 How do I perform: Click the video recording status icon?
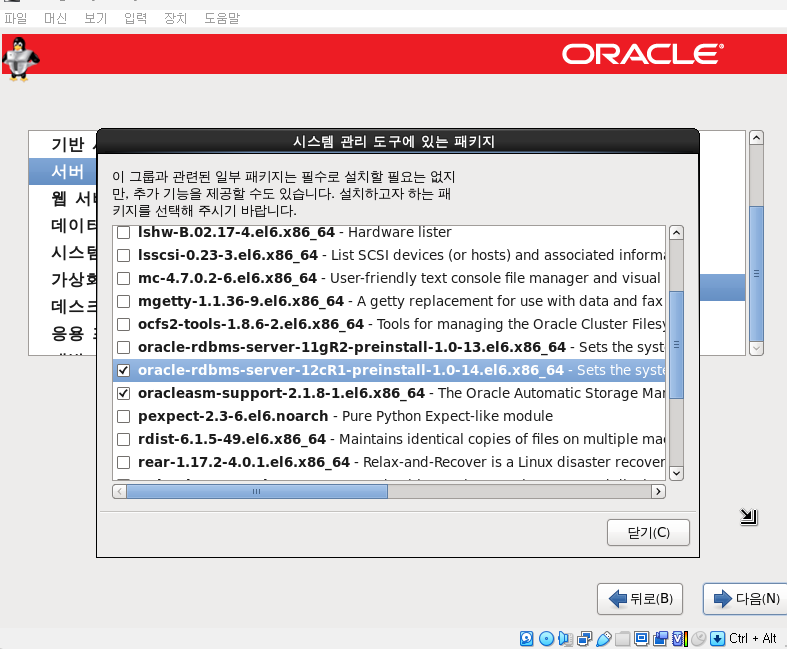pos(661,638)
